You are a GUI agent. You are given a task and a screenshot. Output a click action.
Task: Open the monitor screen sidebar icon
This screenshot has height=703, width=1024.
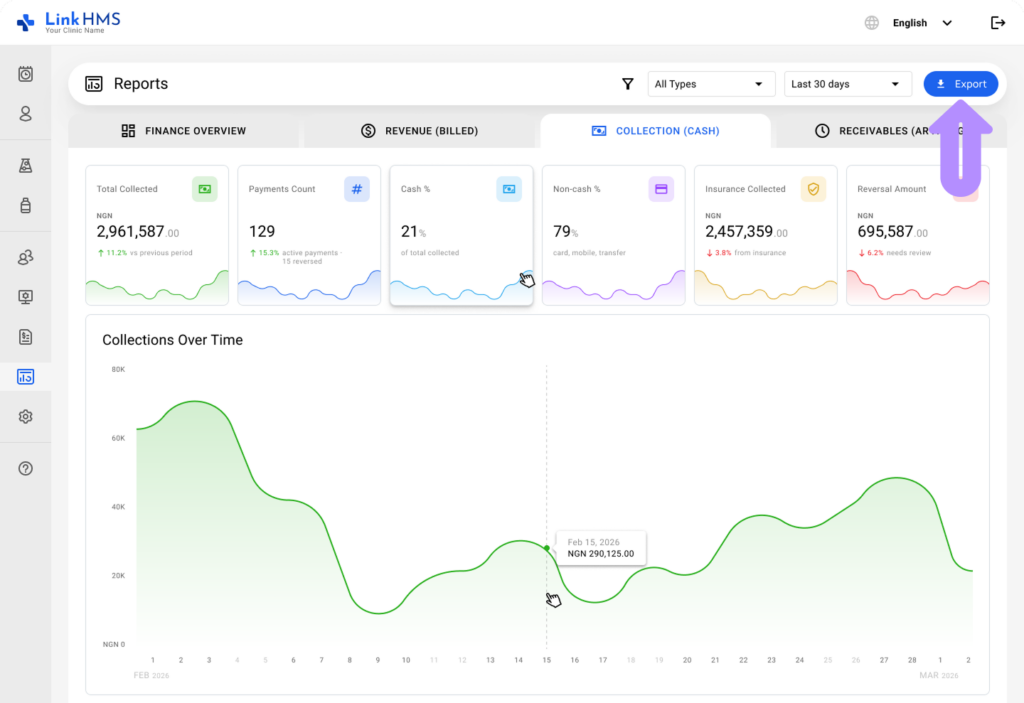25,297
